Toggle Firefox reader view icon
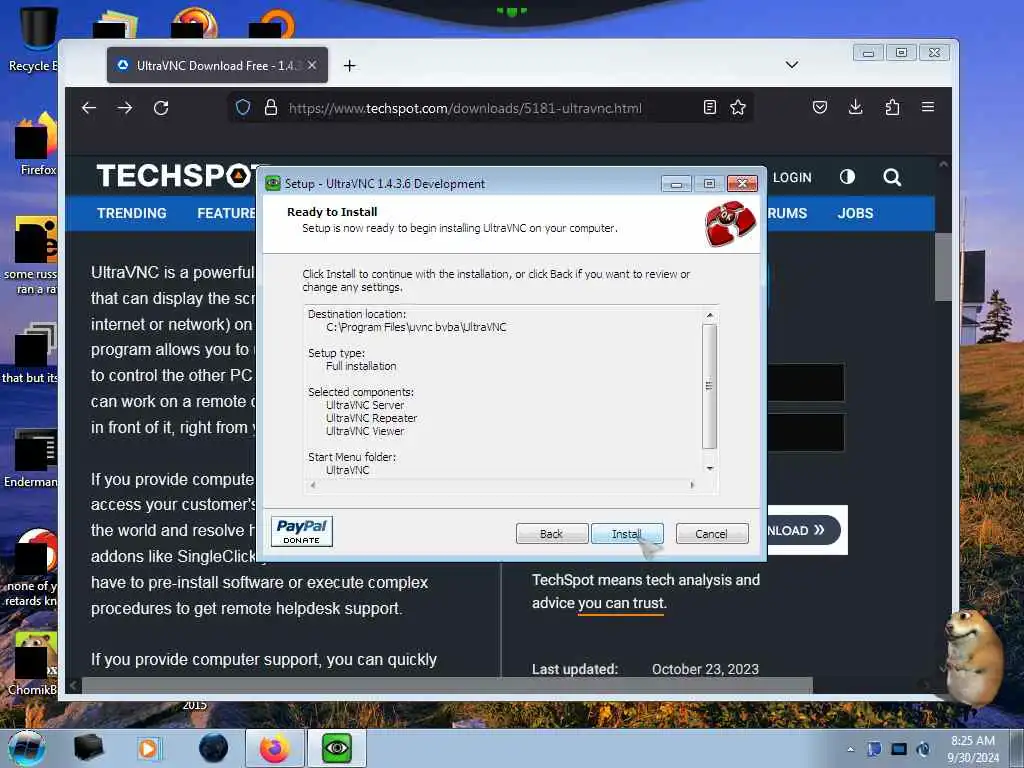The height and width of the screenshot is (768, 1024). [710, 107]
